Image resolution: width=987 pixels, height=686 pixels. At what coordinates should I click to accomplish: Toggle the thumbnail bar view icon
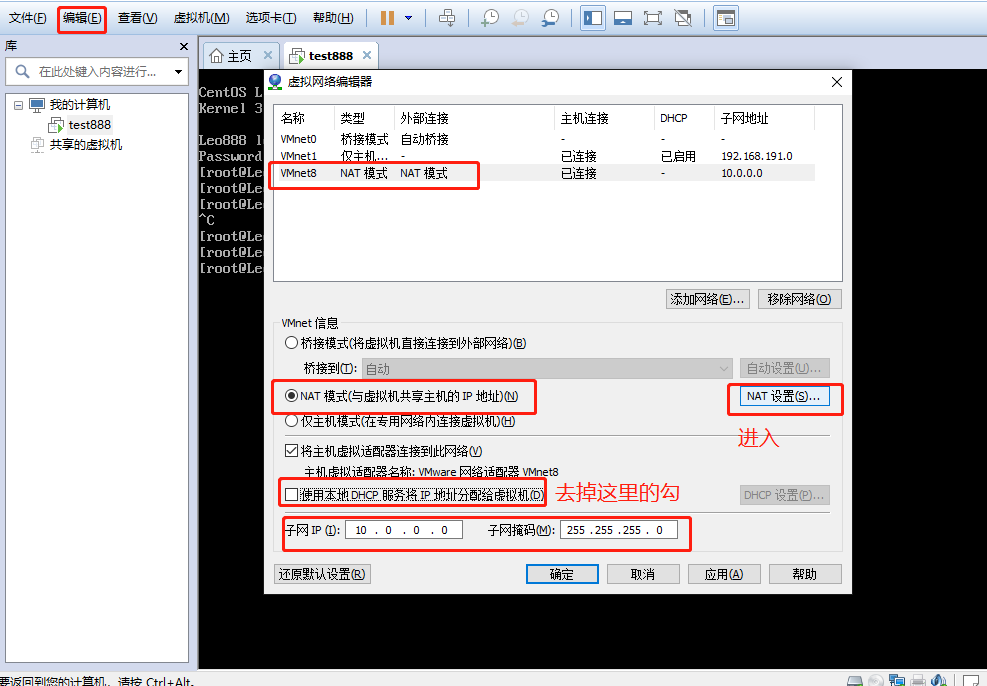[x=623, y=18]
